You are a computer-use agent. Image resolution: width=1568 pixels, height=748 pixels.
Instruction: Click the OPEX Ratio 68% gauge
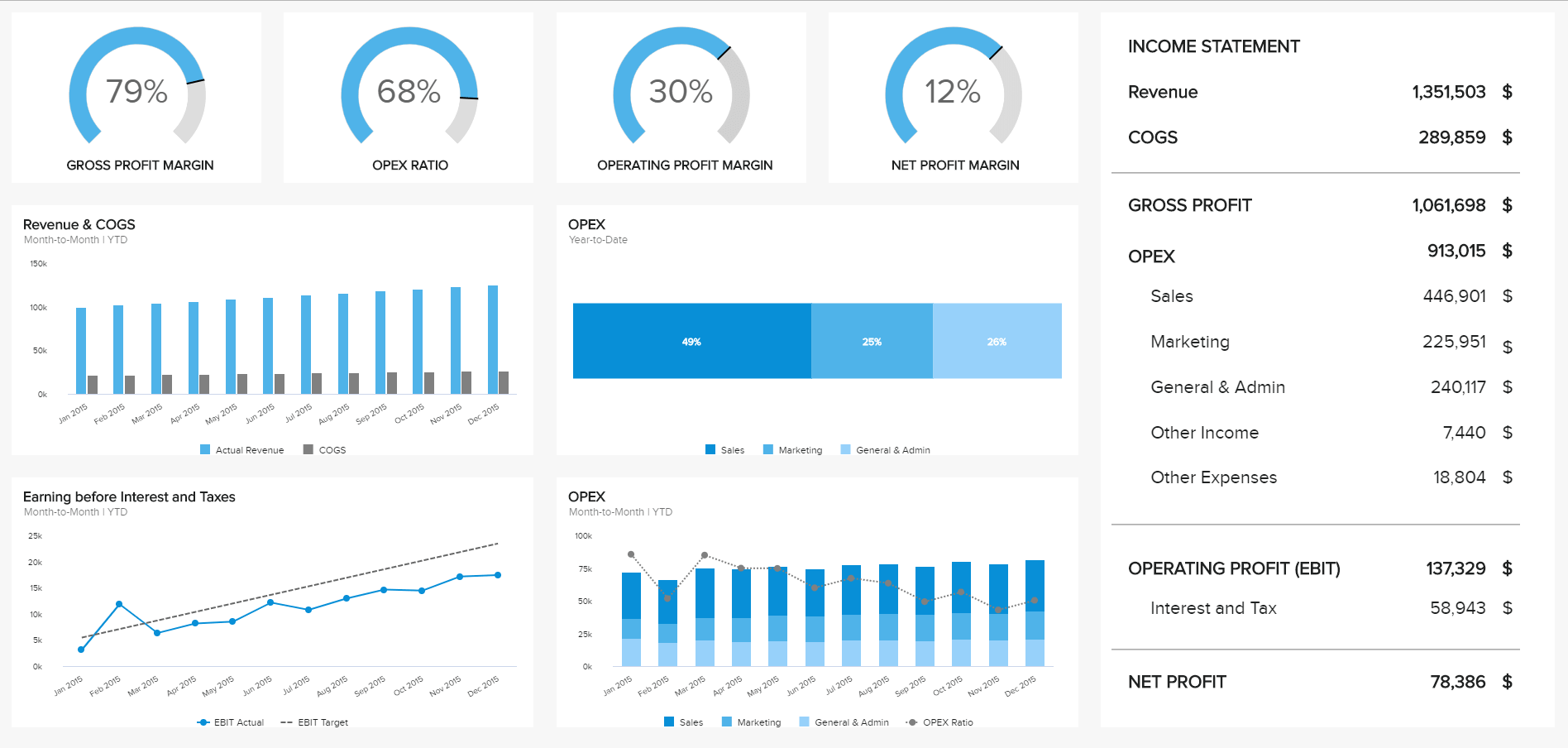tap(409, 91)
